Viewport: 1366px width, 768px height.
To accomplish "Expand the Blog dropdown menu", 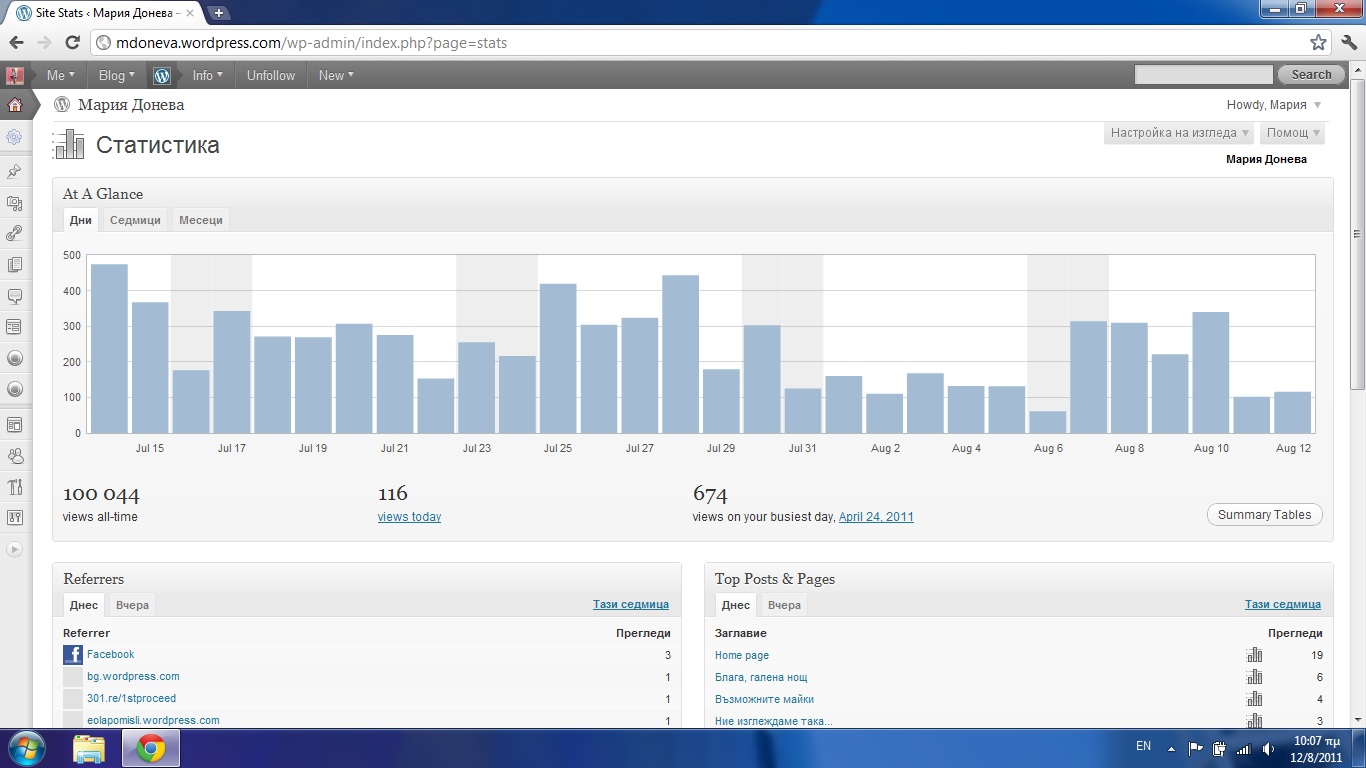I will [x=116, y=75].
